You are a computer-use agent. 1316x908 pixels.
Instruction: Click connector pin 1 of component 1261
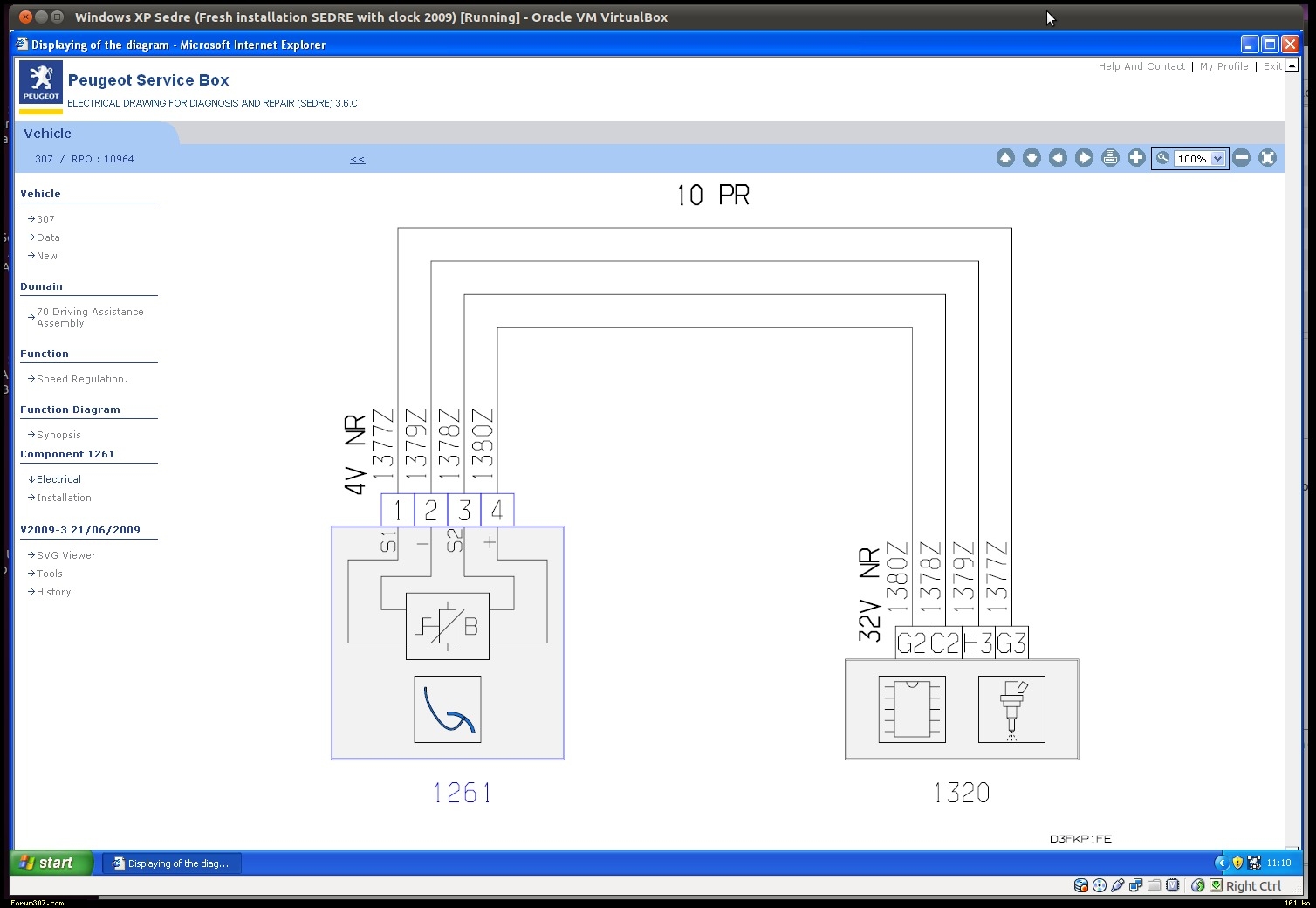click(398, 510)
